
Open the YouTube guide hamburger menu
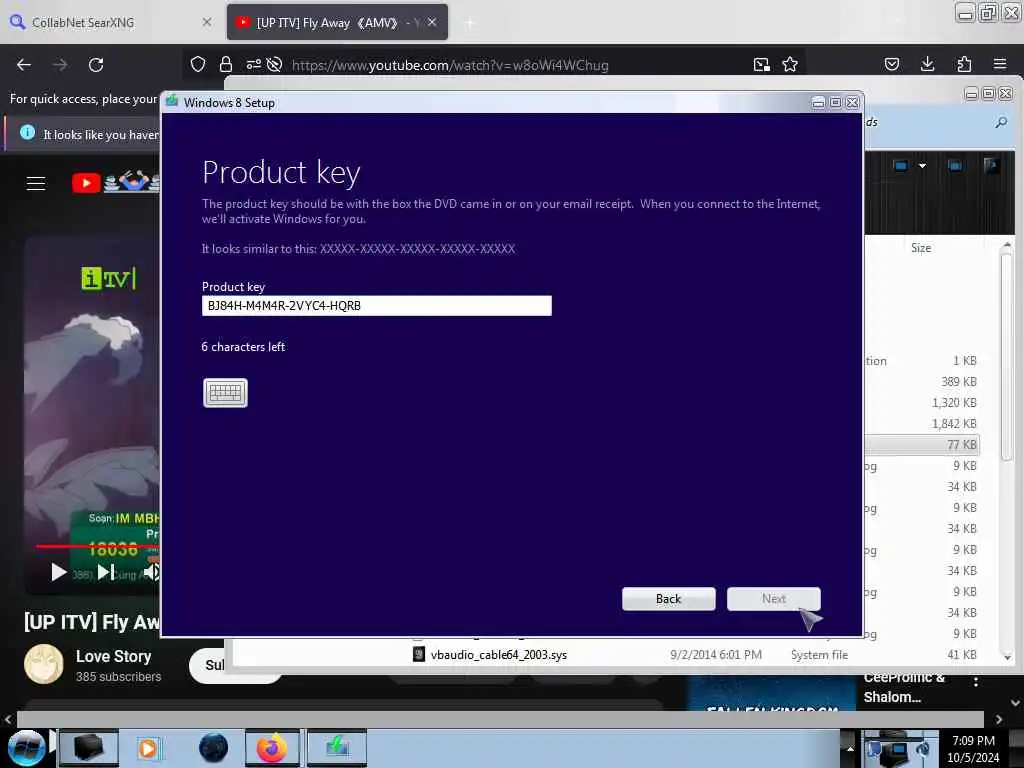tap(36, 184)
